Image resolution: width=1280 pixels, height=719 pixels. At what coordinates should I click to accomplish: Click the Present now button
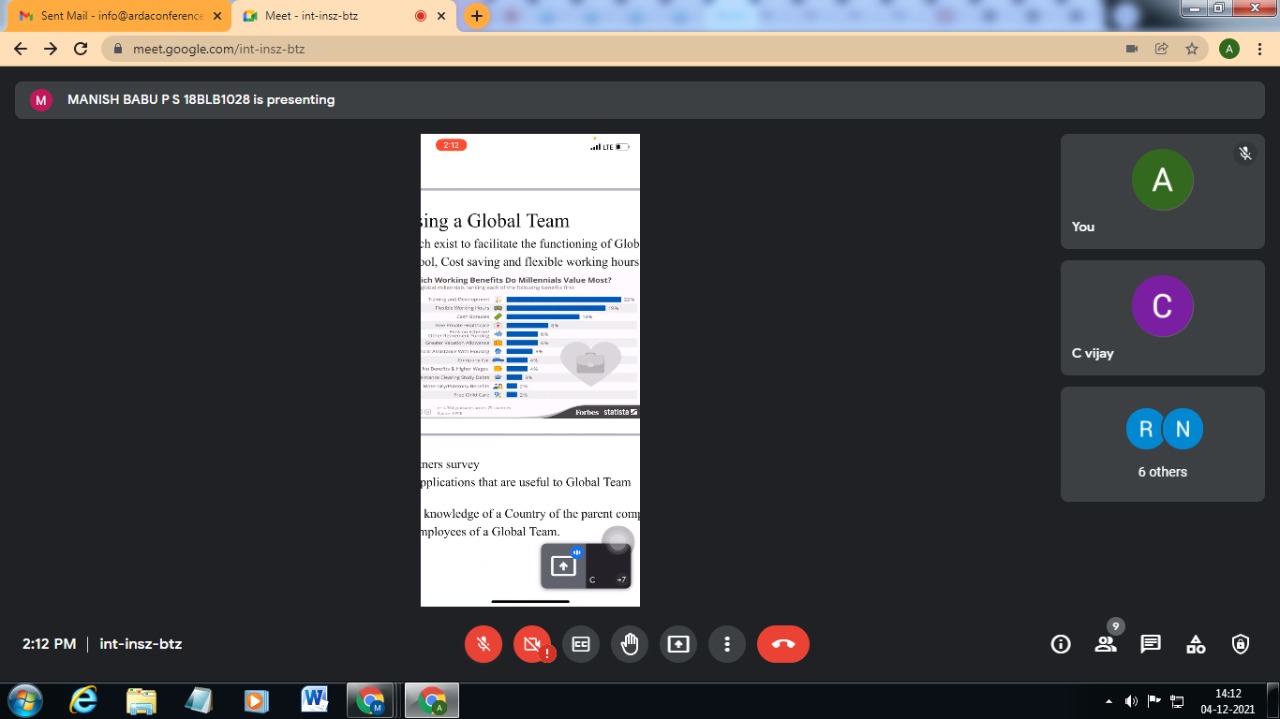coord(678,644)
